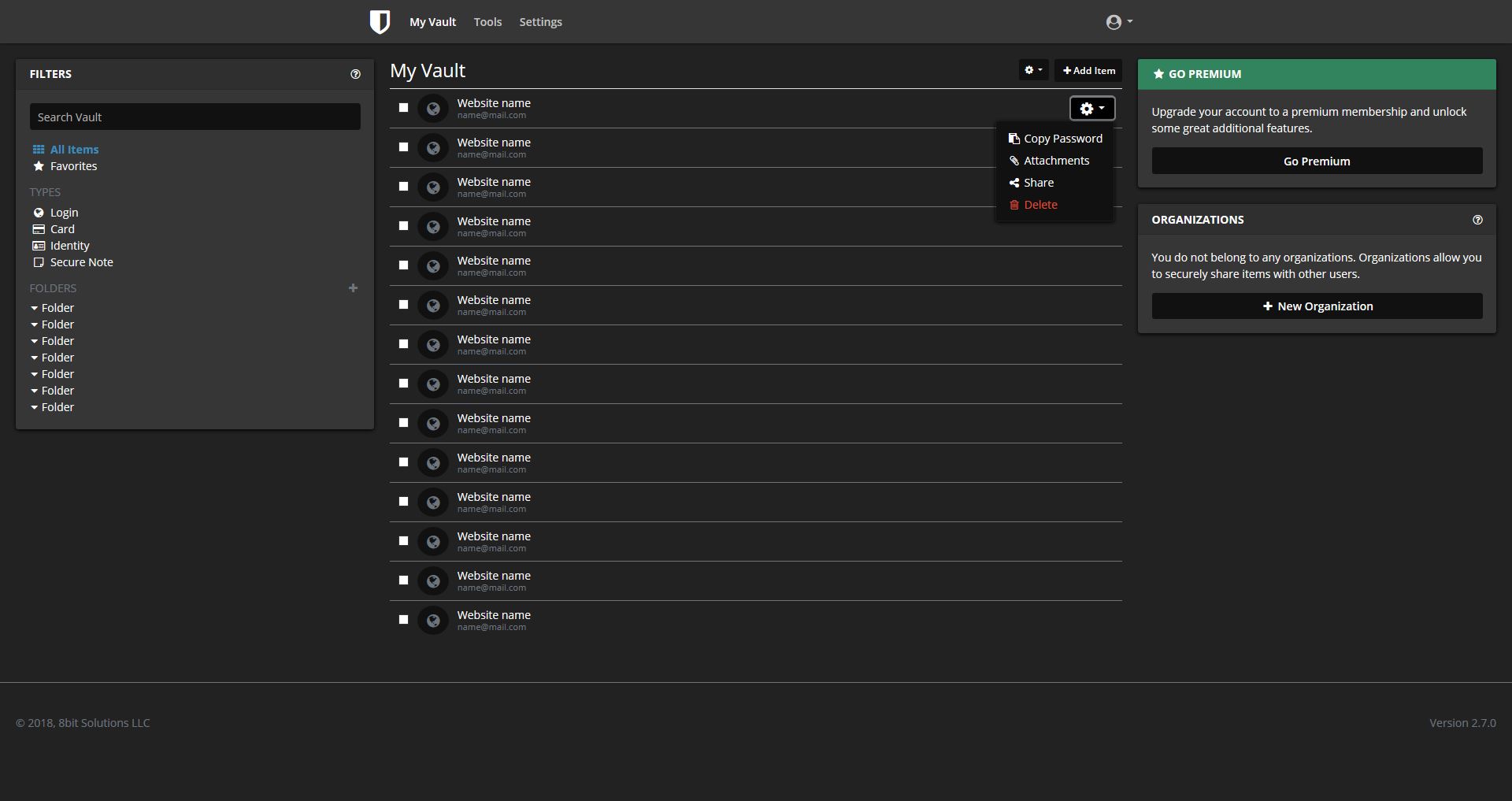Select the Identity type filter

69,245
